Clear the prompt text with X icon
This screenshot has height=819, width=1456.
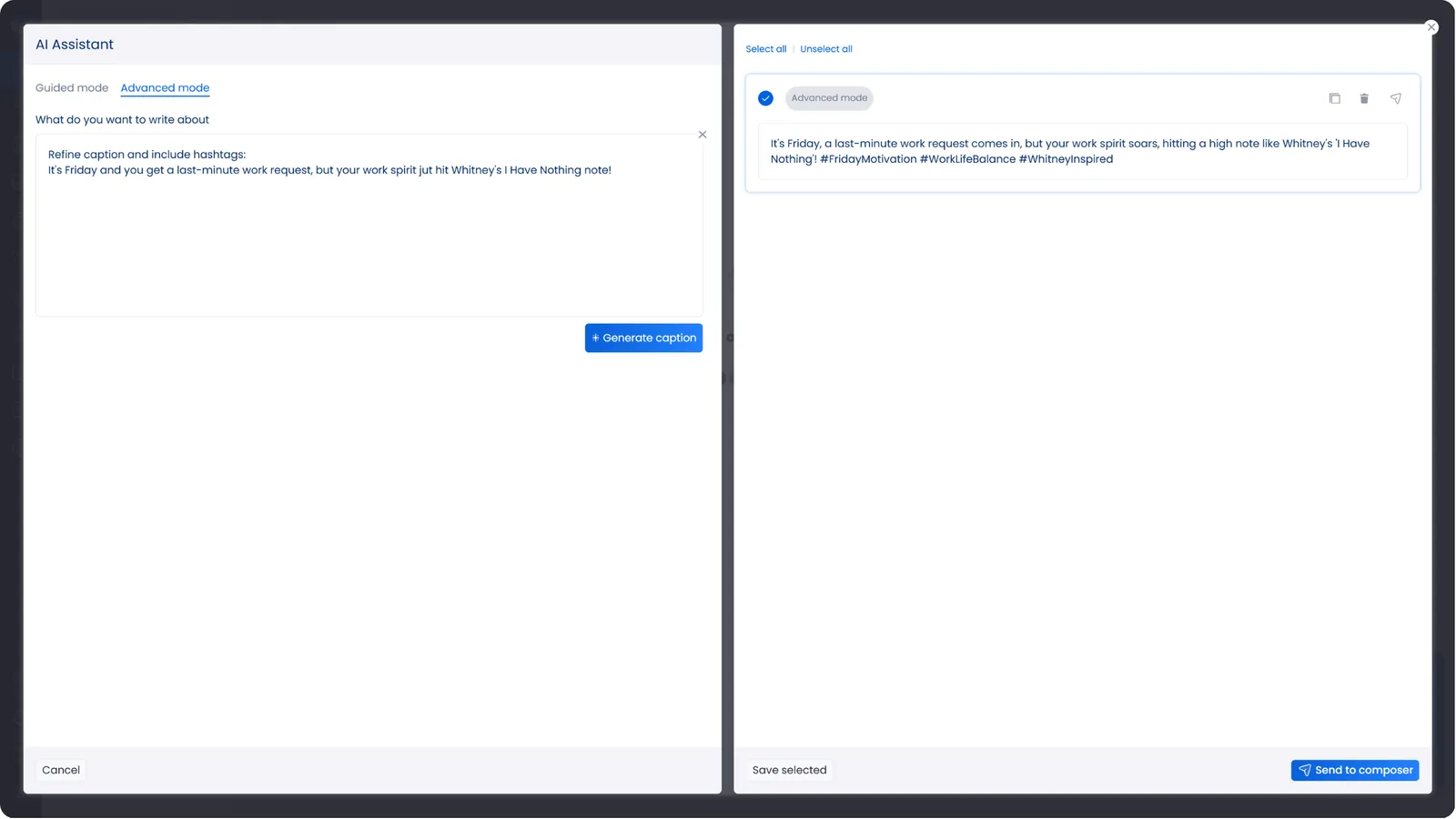point(703,135)
